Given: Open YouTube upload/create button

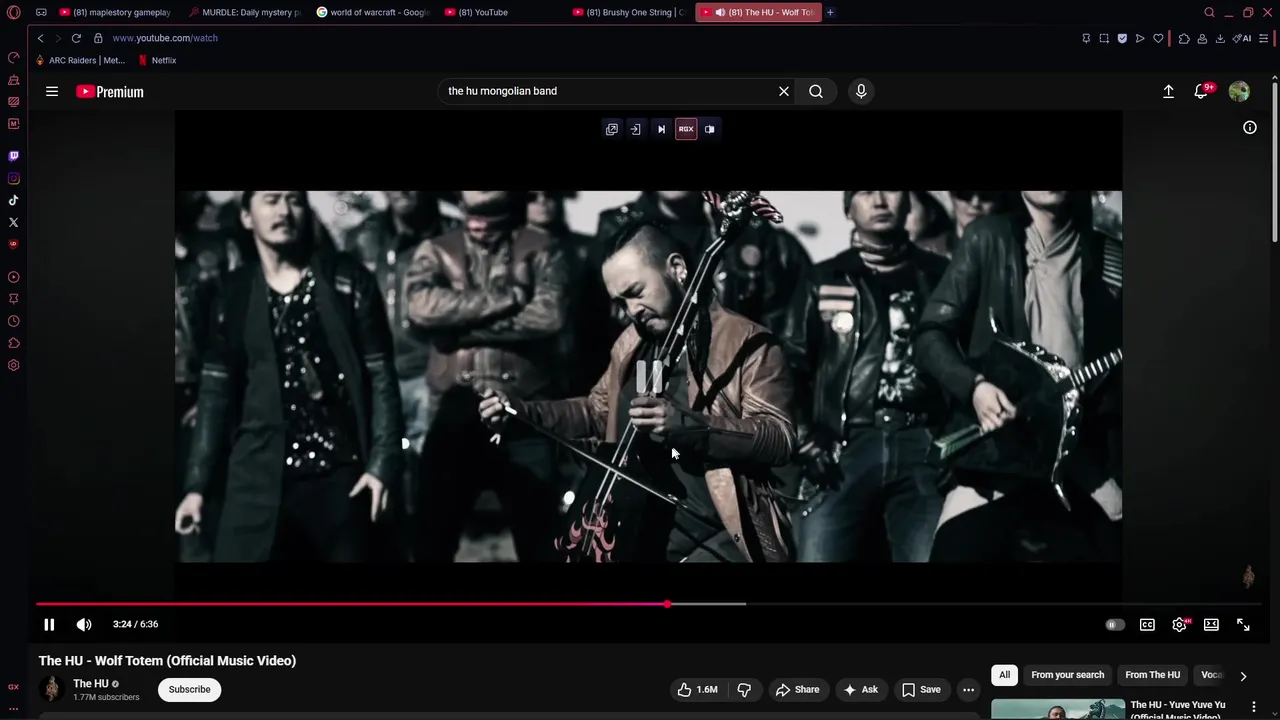Looking at the screenshot, I should [1168, 91].
